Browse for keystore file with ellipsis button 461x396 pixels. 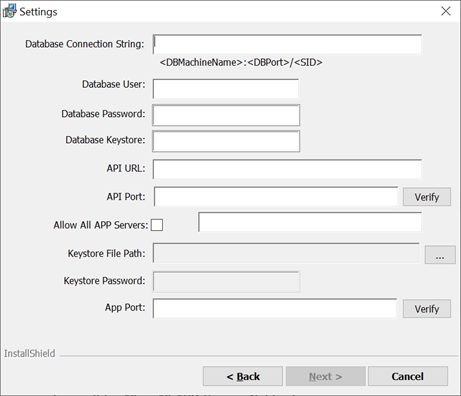tap(440, 255)
